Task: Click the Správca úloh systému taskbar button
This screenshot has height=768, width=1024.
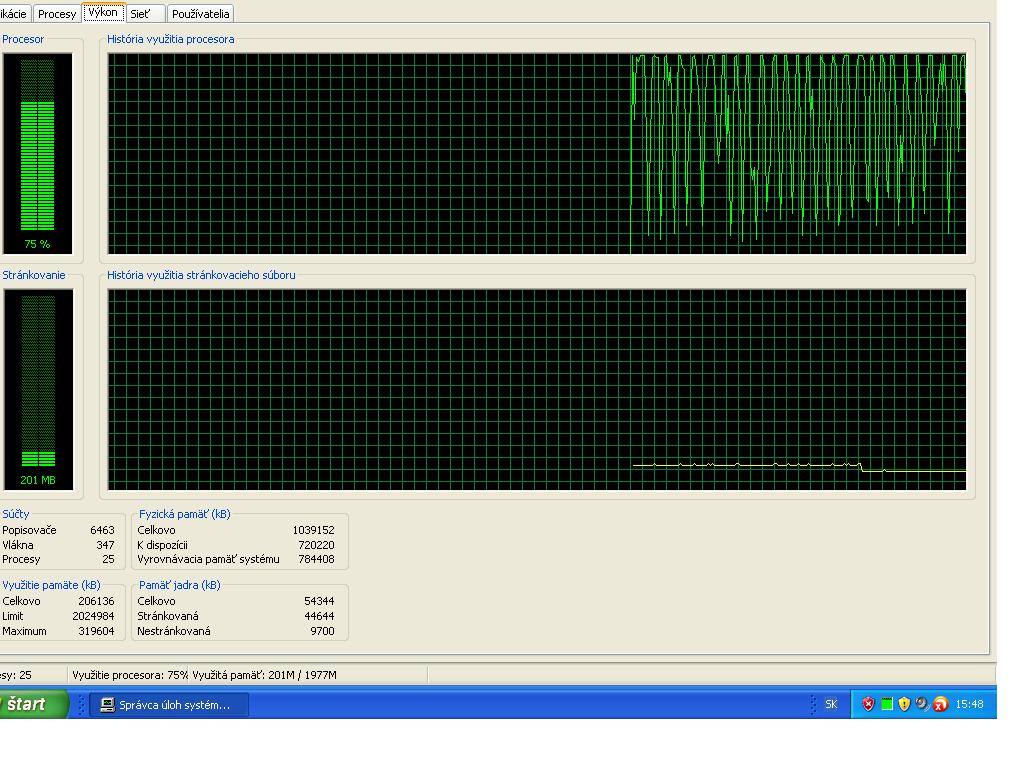Action: pyautogui.click(x=170, y=704)
